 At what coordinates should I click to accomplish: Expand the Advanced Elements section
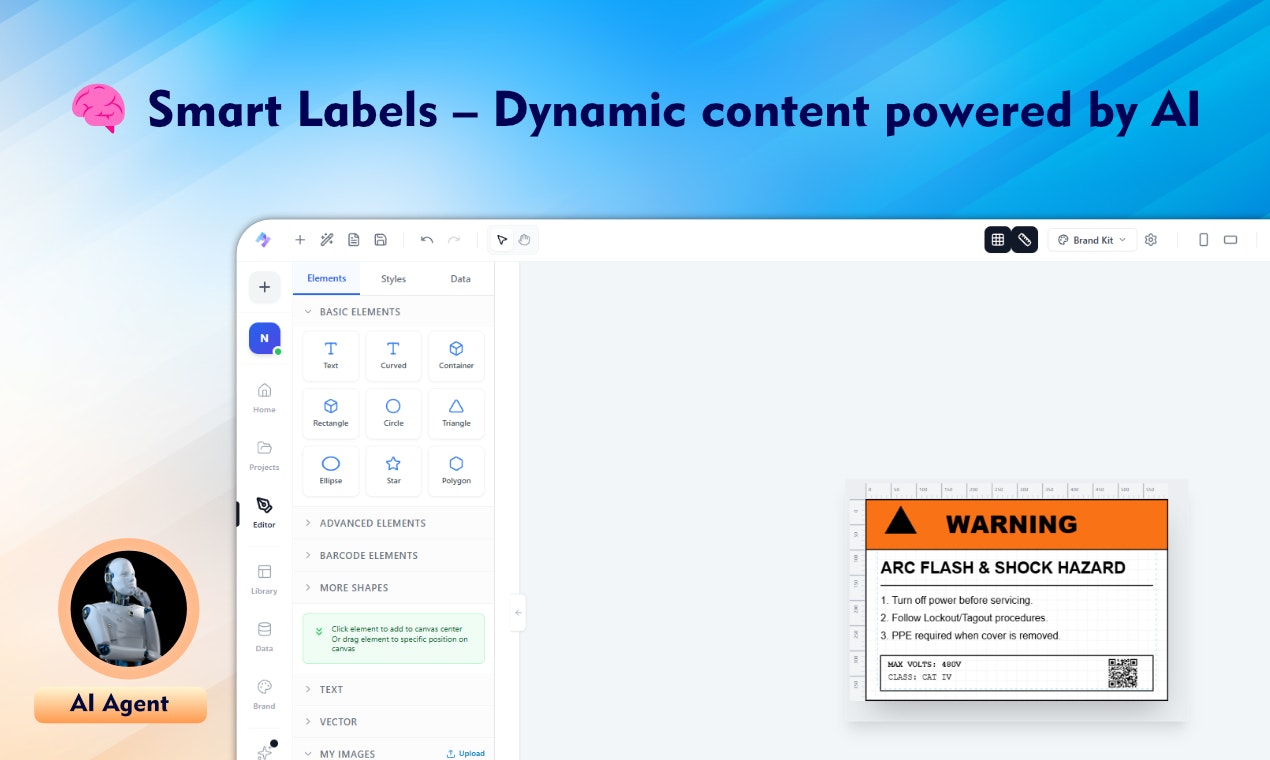pyautogui.click(x=394, y=523)
